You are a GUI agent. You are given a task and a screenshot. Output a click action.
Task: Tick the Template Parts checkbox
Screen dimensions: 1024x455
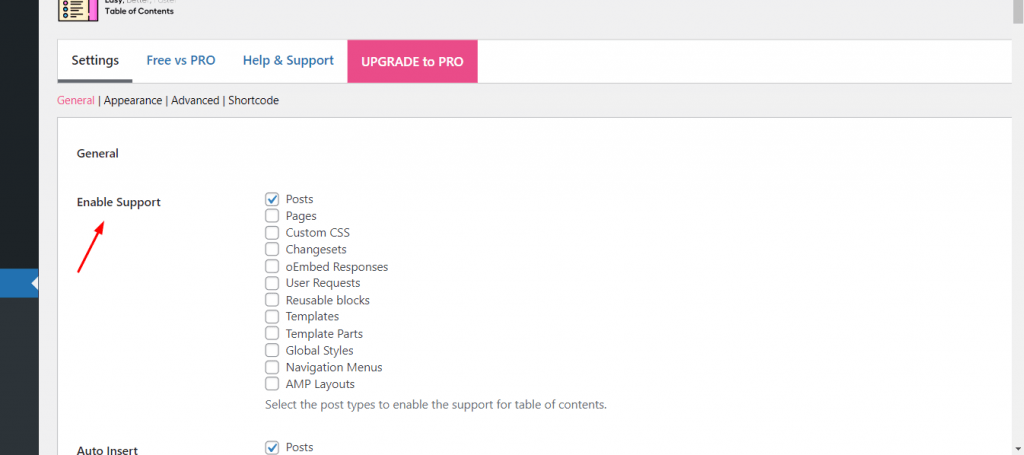(x=272, y=334)
